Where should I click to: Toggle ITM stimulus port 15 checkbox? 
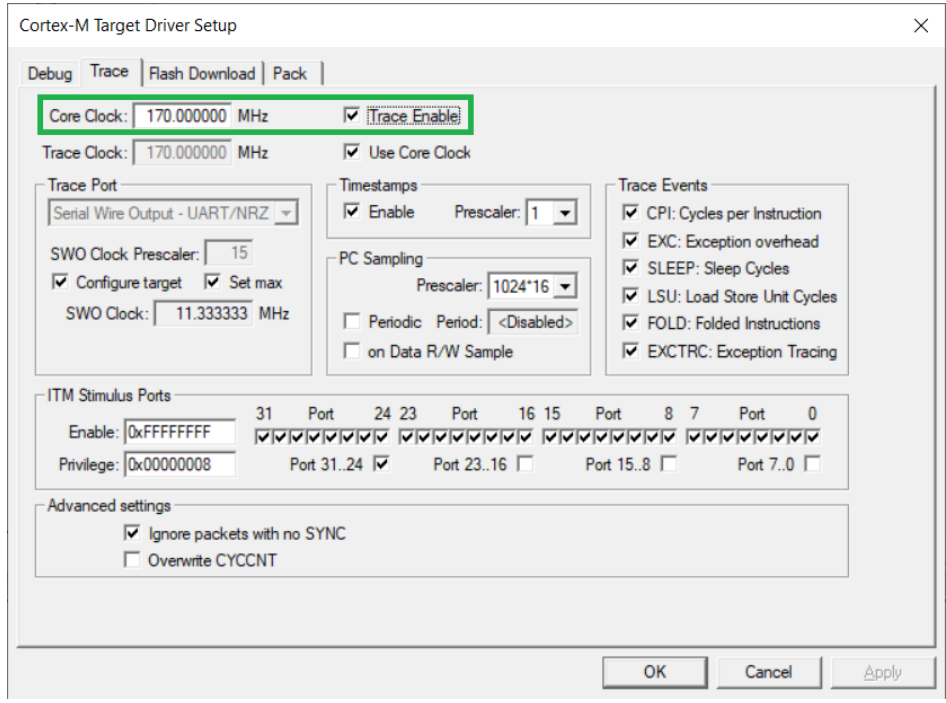point(550,437)
